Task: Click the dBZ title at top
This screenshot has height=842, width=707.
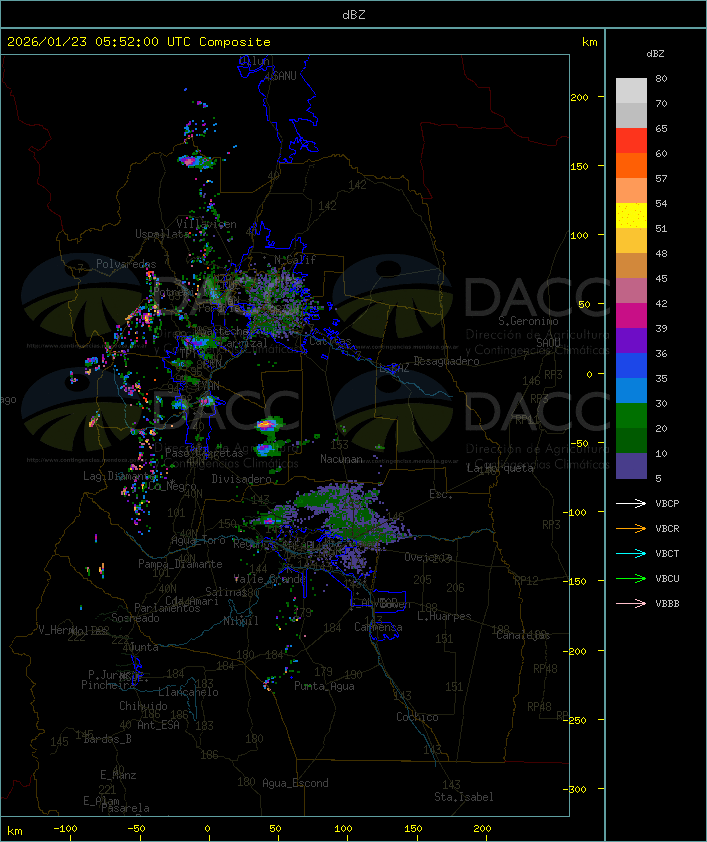Action: (x=353, y=14)
